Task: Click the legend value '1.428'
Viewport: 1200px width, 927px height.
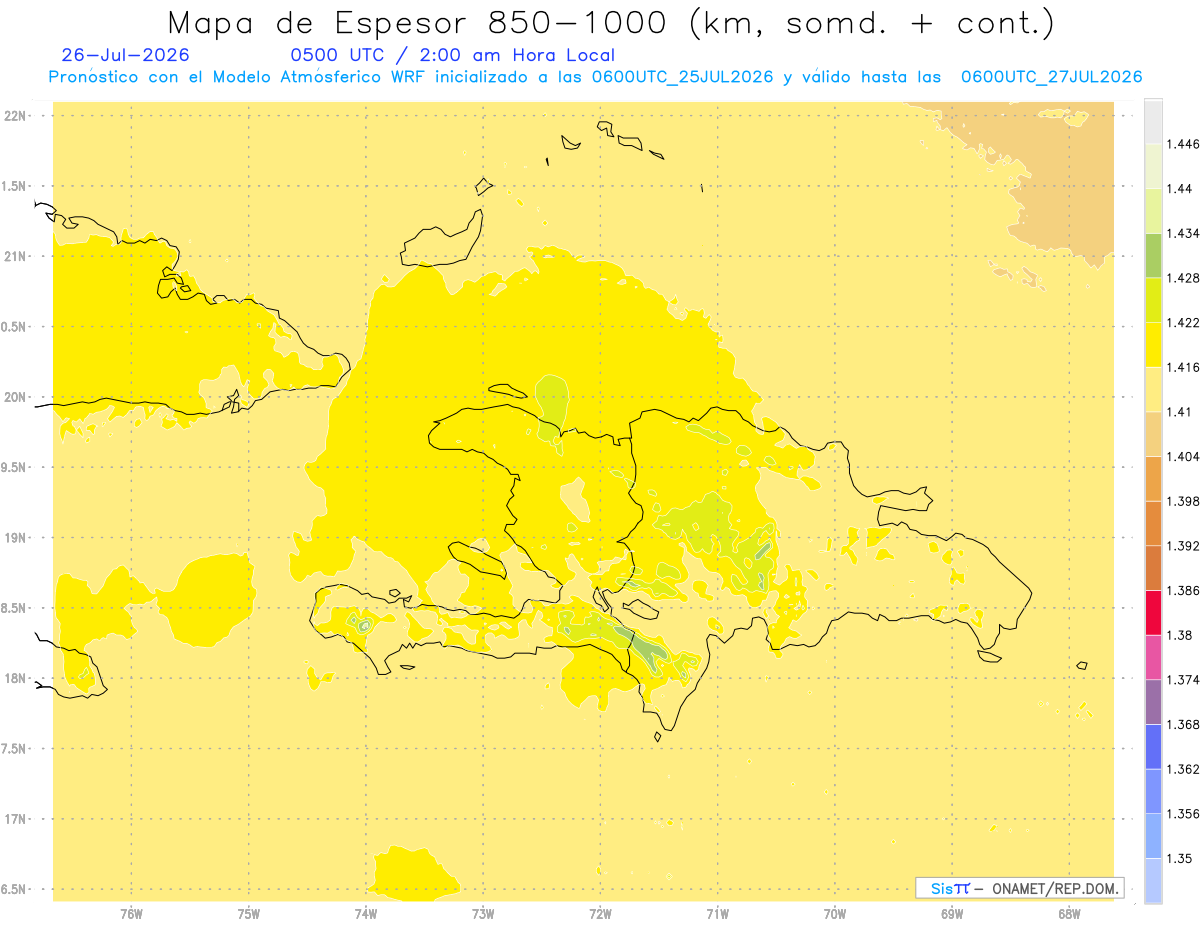Action: coord(1183,278)
